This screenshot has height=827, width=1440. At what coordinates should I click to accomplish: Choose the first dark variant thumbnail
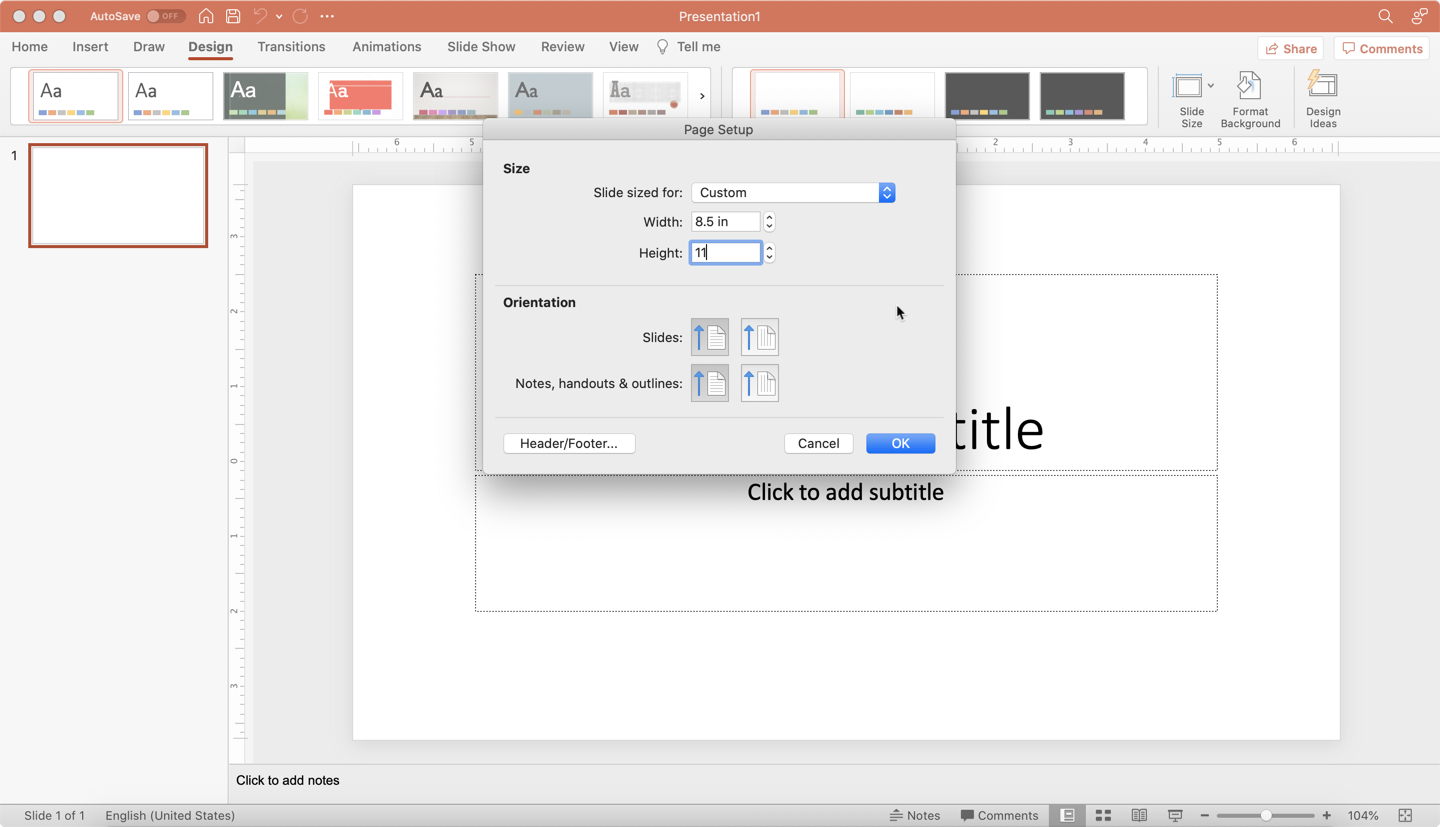click(987, 96)
